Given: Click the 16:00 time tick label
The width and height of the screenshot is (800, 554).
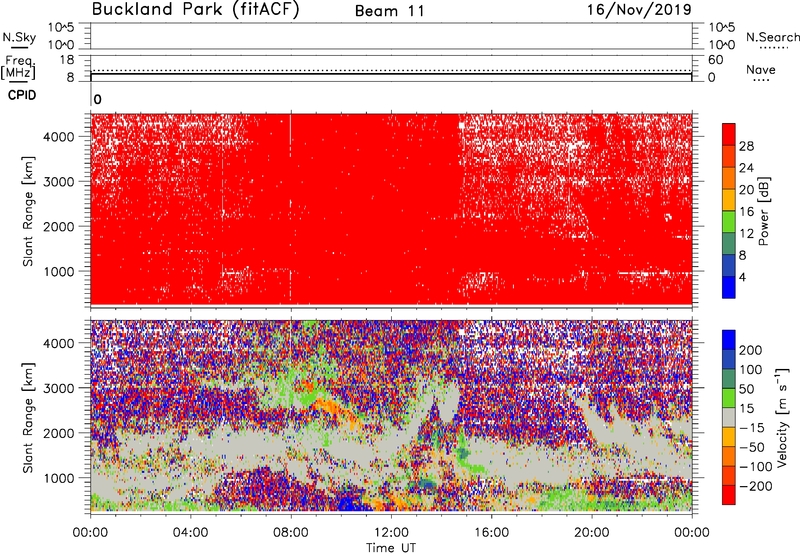Looking at the screenshot, I should (491, 533).
